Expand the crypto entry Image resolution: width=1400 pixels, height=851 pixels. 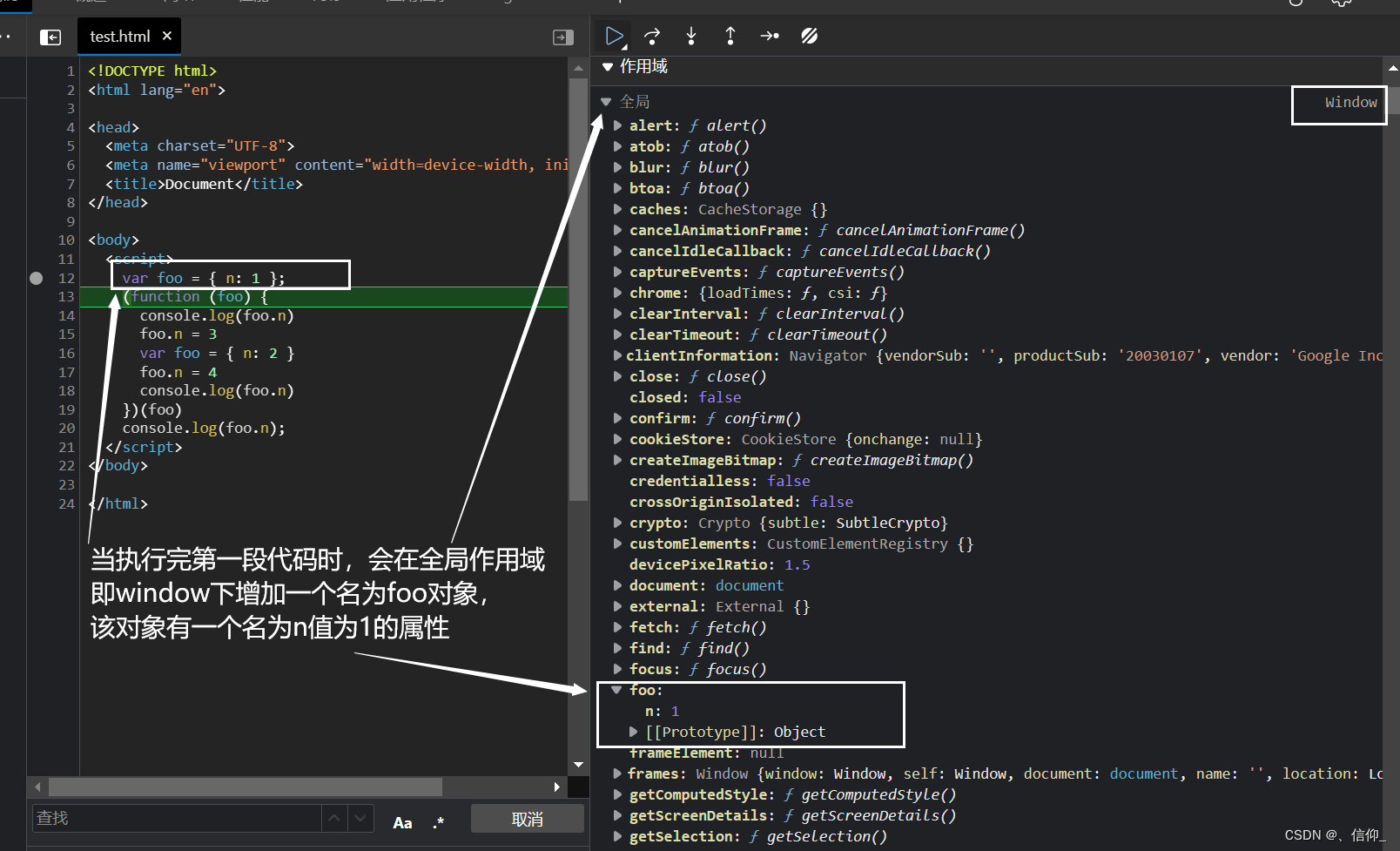tap(617, 523)
